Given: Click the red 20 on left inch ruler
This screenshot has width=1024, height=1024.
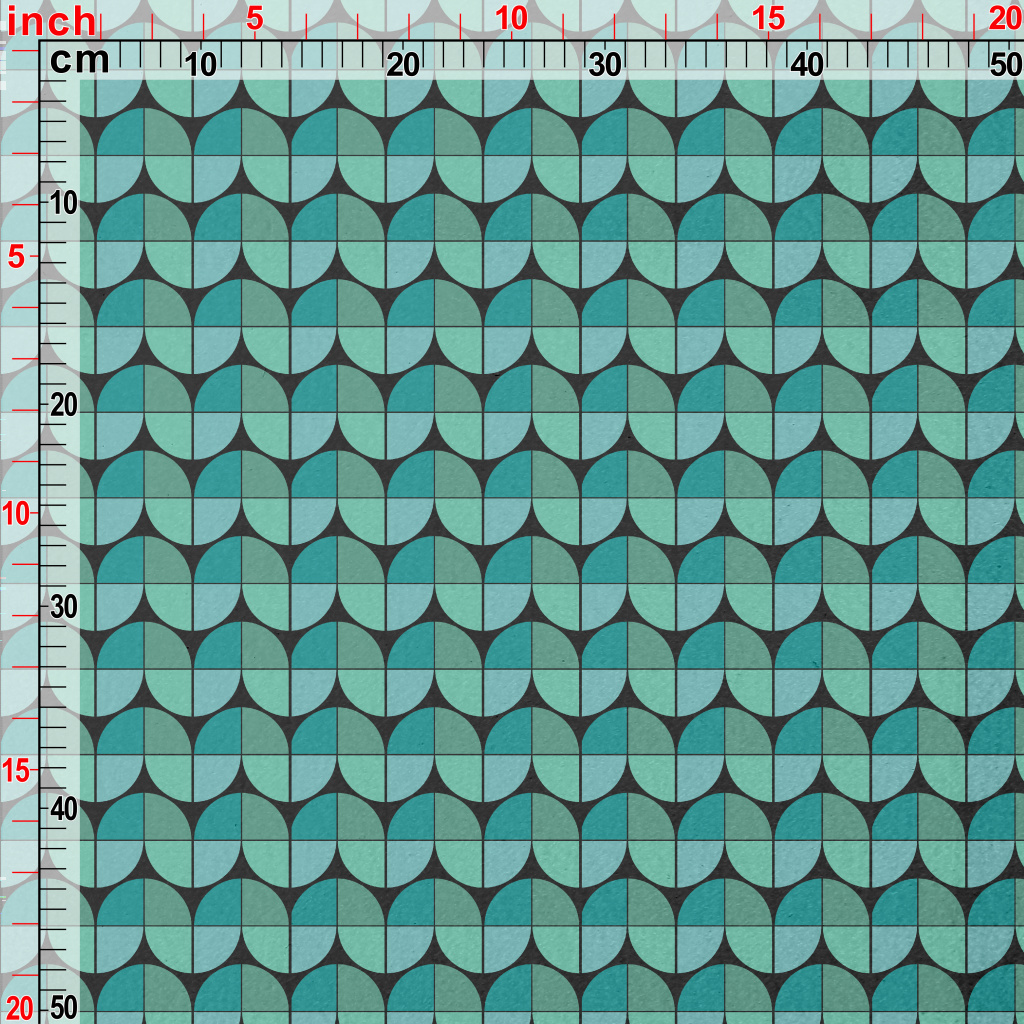Looking at the screenshot, I should point(19,1007).
